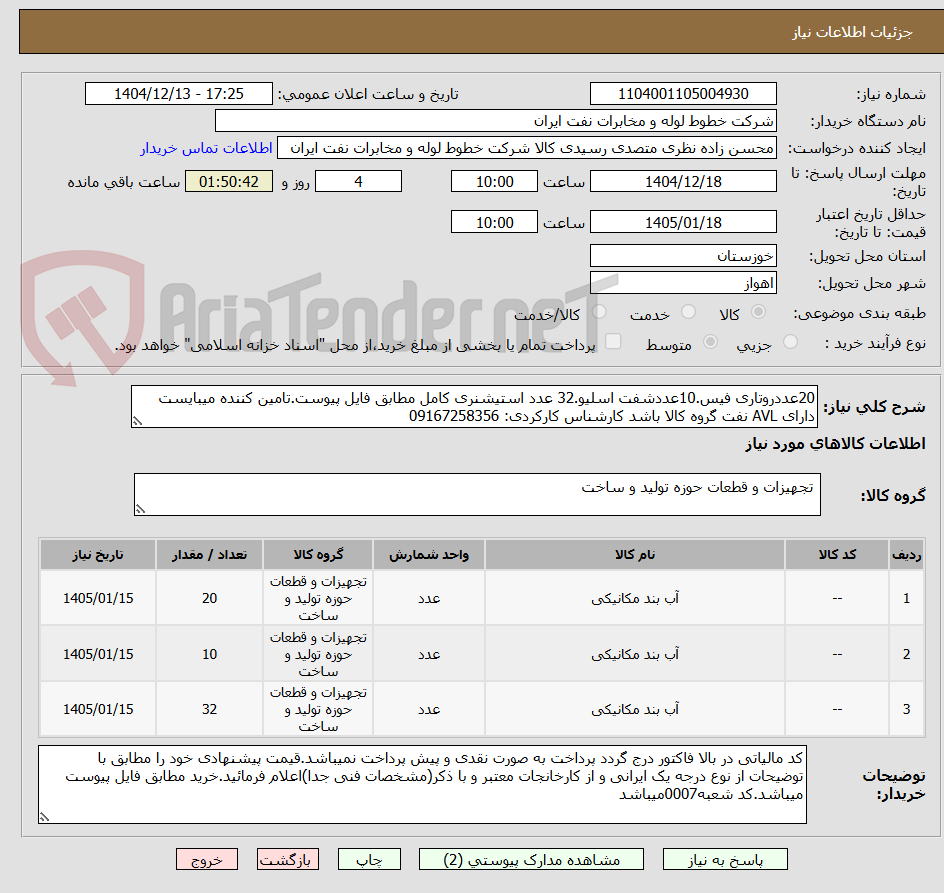Click the 'خروج' exit button
The image size is (944, 893).
(206, 859)
